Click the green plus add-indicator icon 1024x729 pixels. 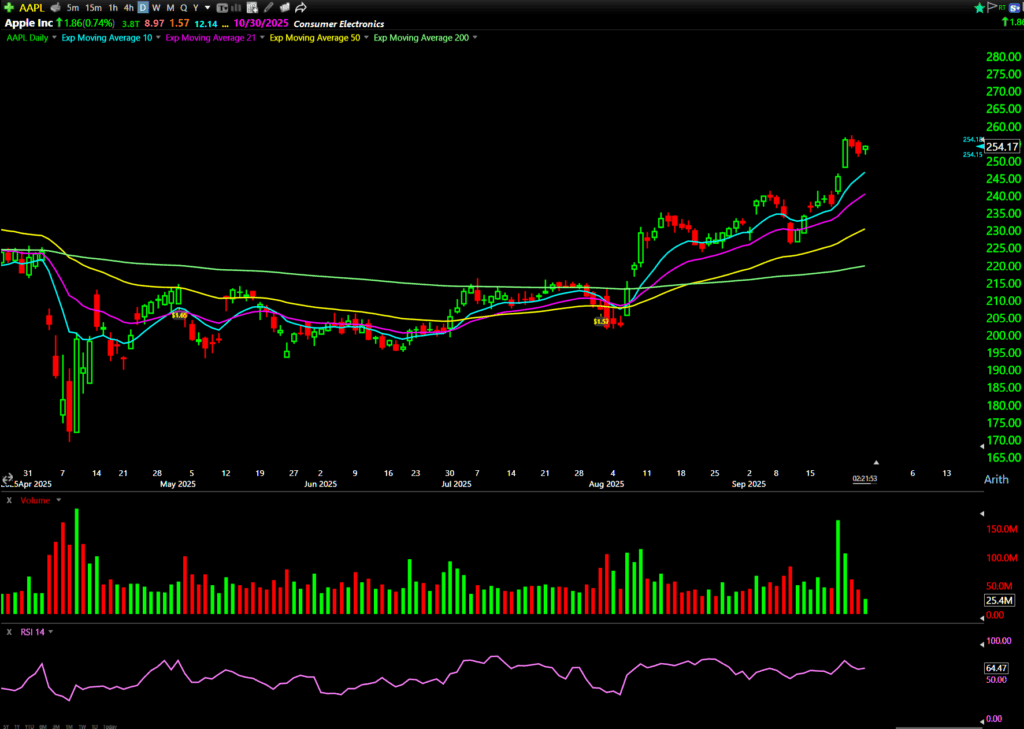(x=10, y=7)
